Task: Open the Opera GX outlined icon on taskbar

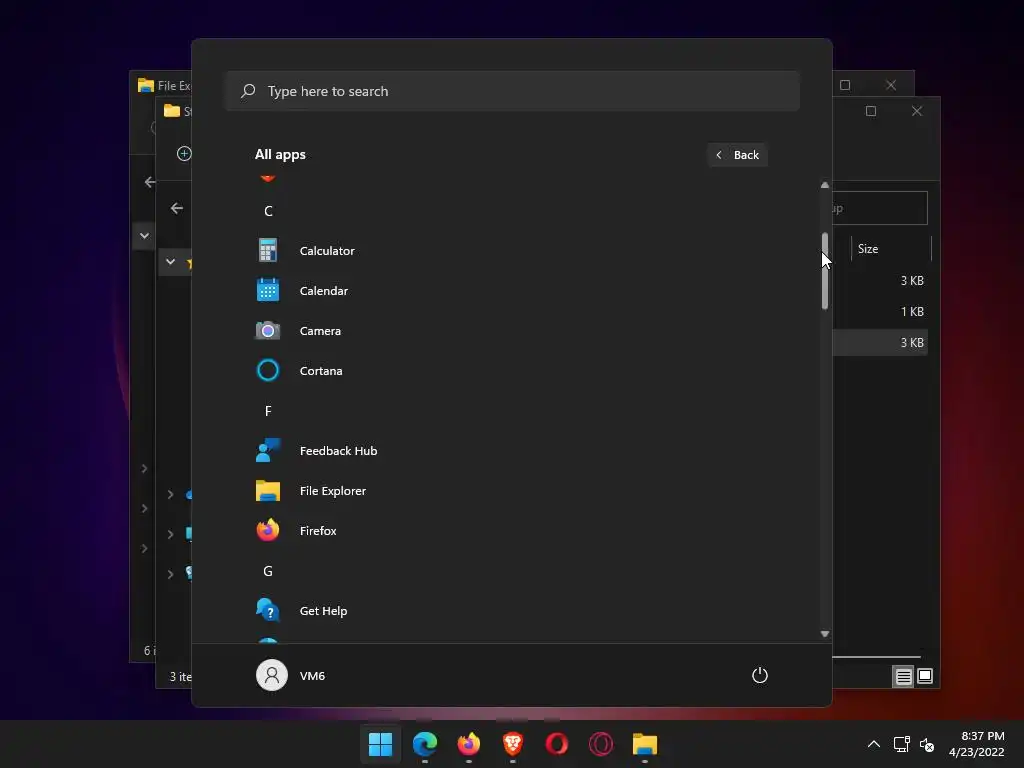Action: click(601, 744)
